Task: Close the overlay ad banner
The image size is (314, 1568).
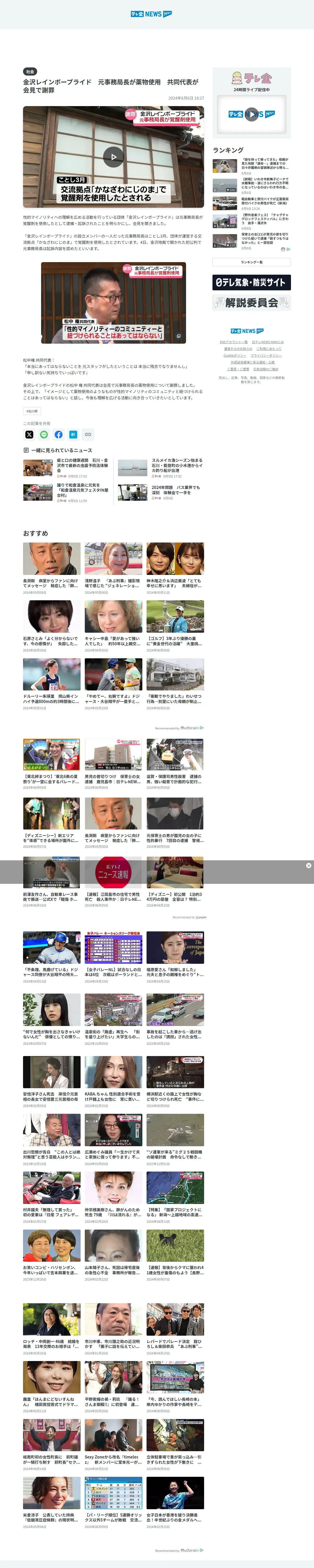Action: click(x=309, y=865)
